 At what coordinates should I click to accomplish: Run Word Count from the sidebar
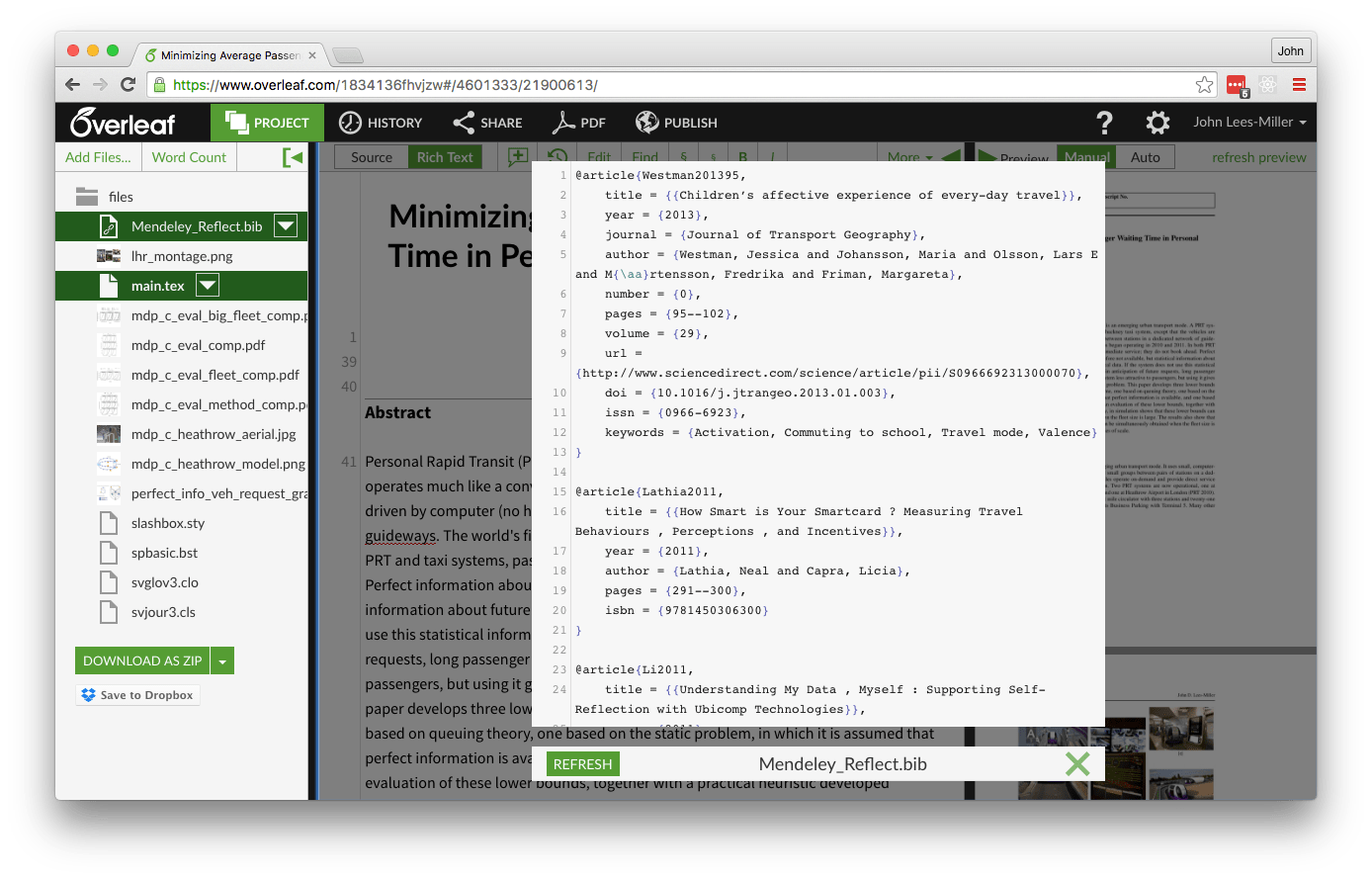(189, 156)
